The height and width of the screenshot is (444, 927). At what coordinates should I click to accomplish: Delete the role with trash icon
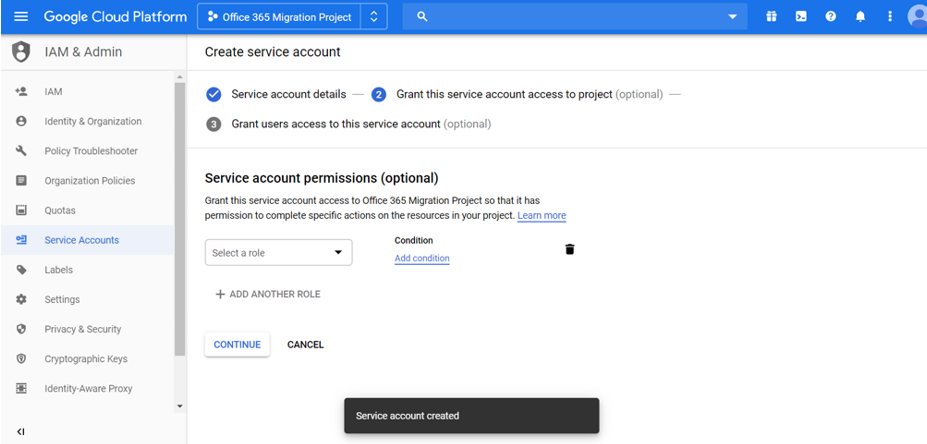[x=570, y=249]
